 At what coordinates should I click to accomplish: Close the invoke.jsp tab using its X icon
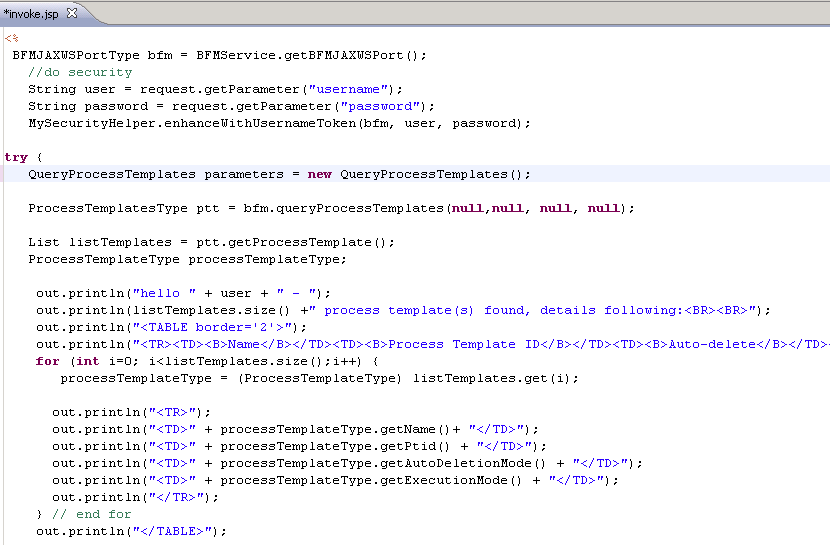tap(71, 13)
